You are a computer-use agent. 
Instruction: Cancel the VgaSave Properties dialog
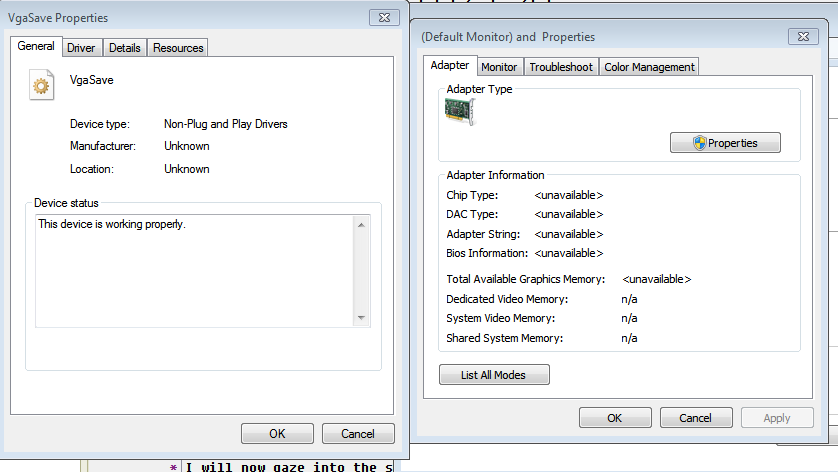(x=358, y=434)
